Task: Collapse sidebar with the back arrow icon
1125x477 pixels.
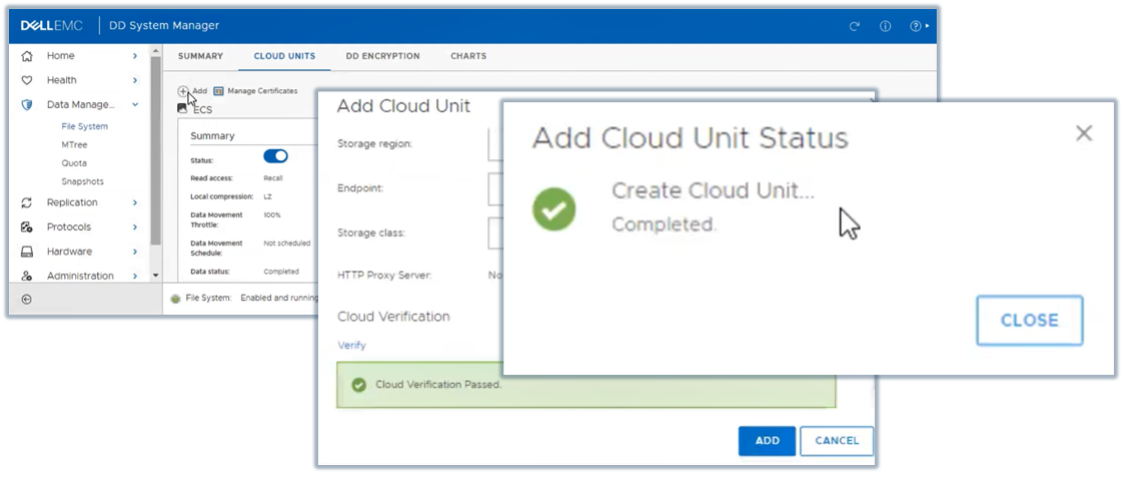Action: [x=26, y=298]
